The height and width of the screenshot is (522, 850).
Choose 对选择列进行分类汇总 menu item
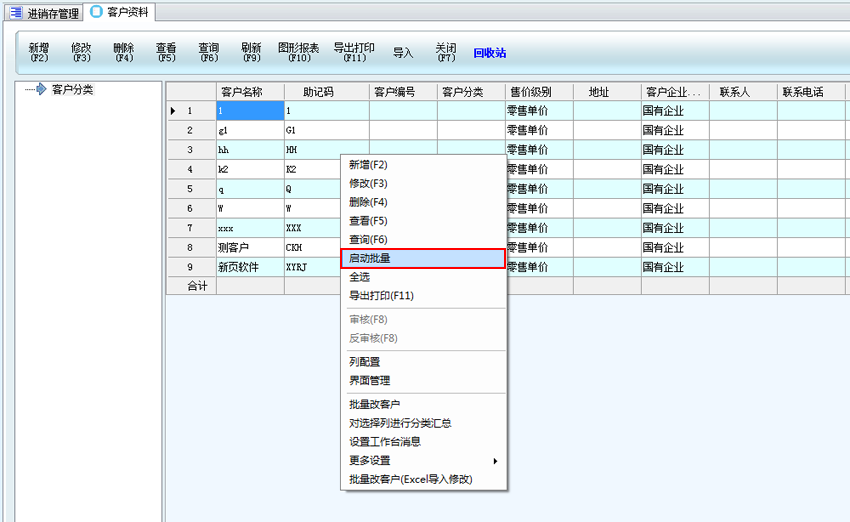[x=400, y=423]
